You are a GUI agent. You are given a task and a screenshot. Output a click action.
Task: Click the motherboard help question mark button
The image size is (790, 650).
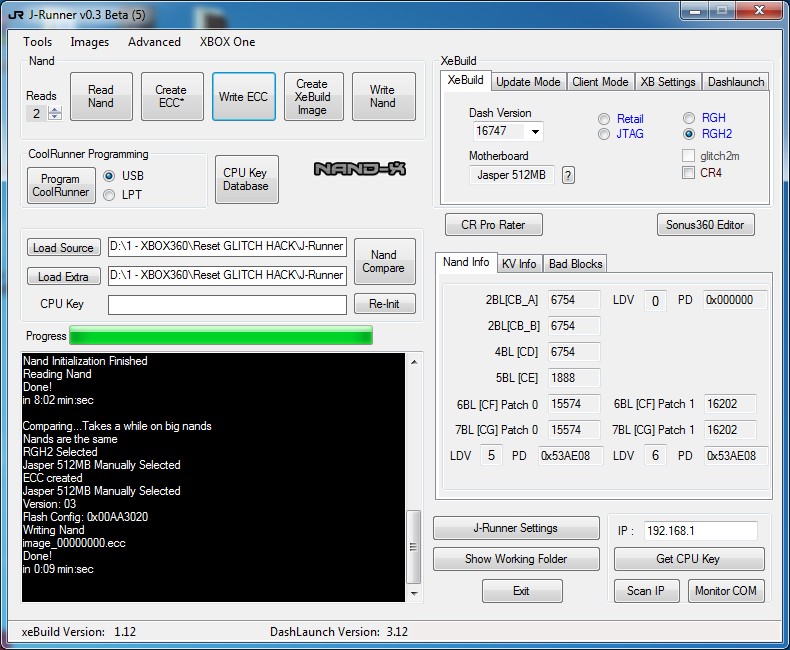coord(568,176)
